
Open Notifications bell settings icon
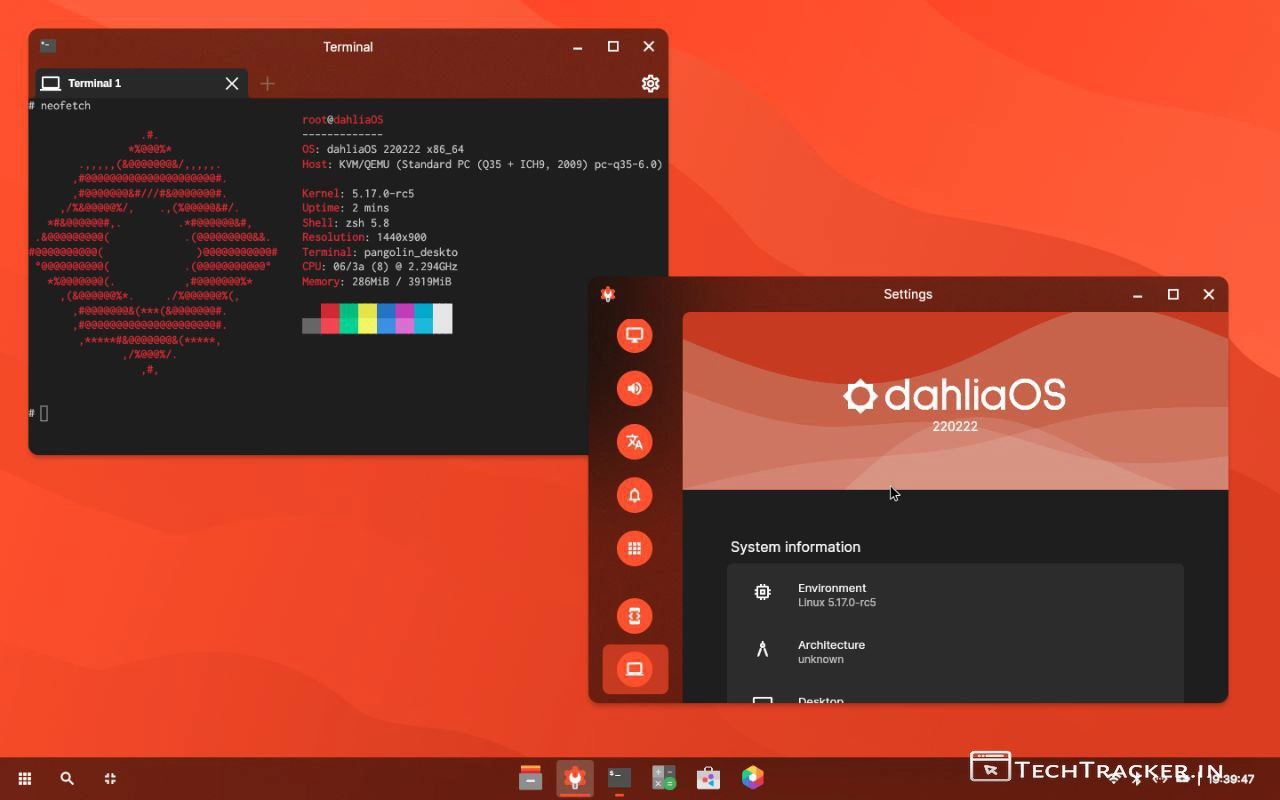pyautogui.click(x=634, y=495)
